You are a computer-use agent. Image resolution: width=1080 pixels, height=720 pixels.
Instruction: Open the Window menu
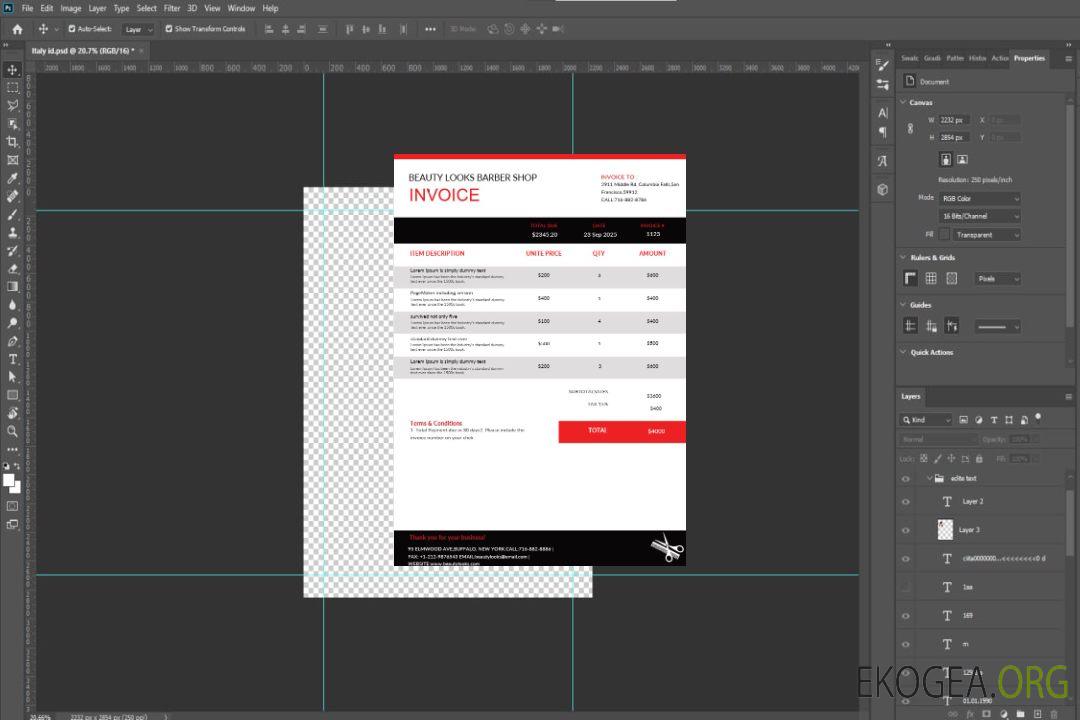(241, 8)
